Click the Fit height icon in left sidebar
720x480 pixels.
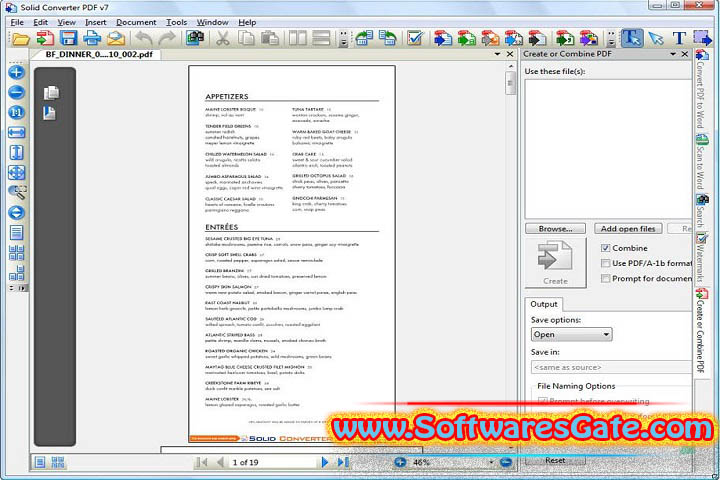17,152
